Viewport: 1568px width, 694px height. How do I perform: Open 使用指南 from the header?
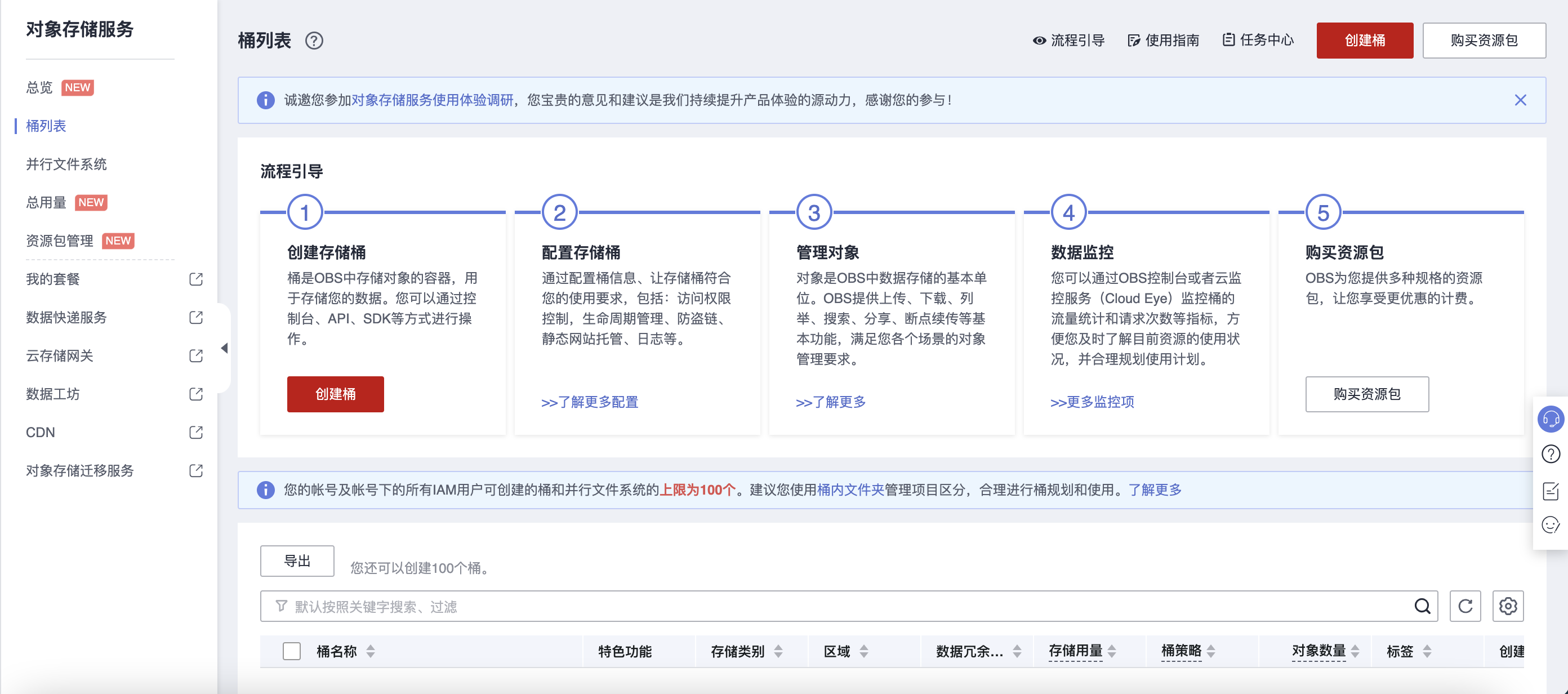[x=1162, y=40]
